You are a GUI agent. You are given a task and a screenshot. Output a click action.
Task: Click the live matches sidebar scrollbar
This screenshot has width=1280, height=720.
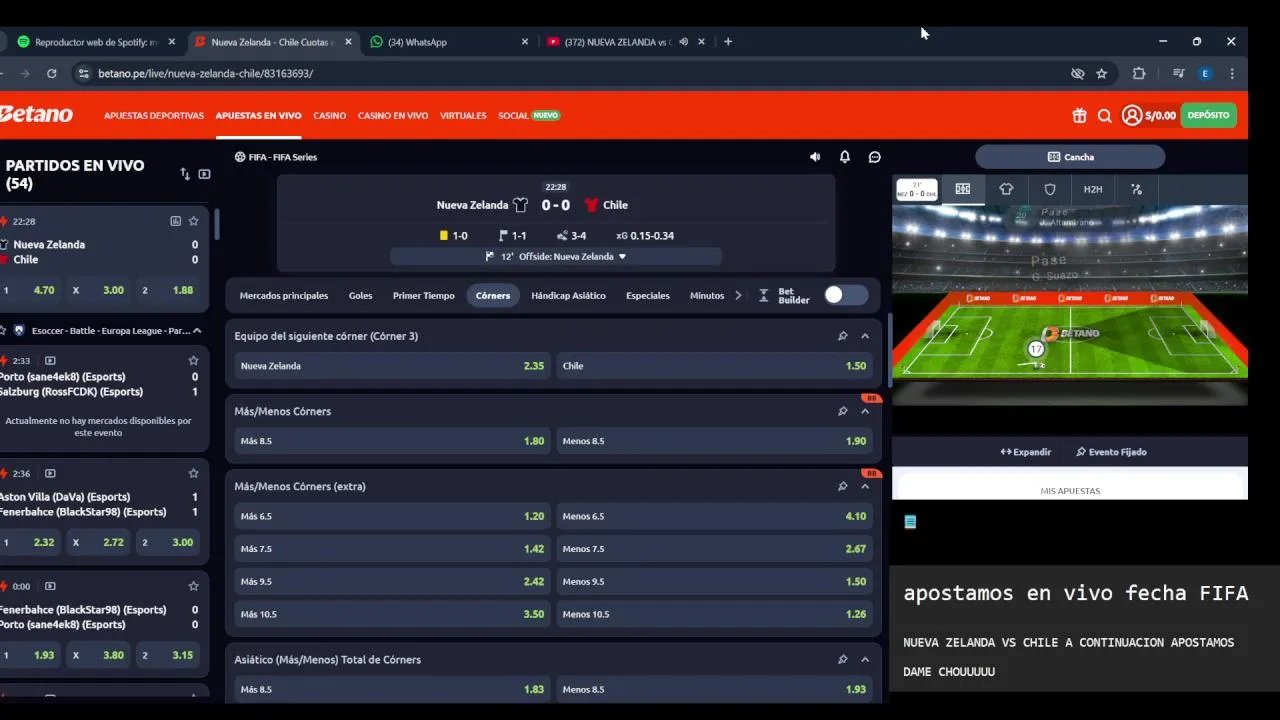point(216,225)
